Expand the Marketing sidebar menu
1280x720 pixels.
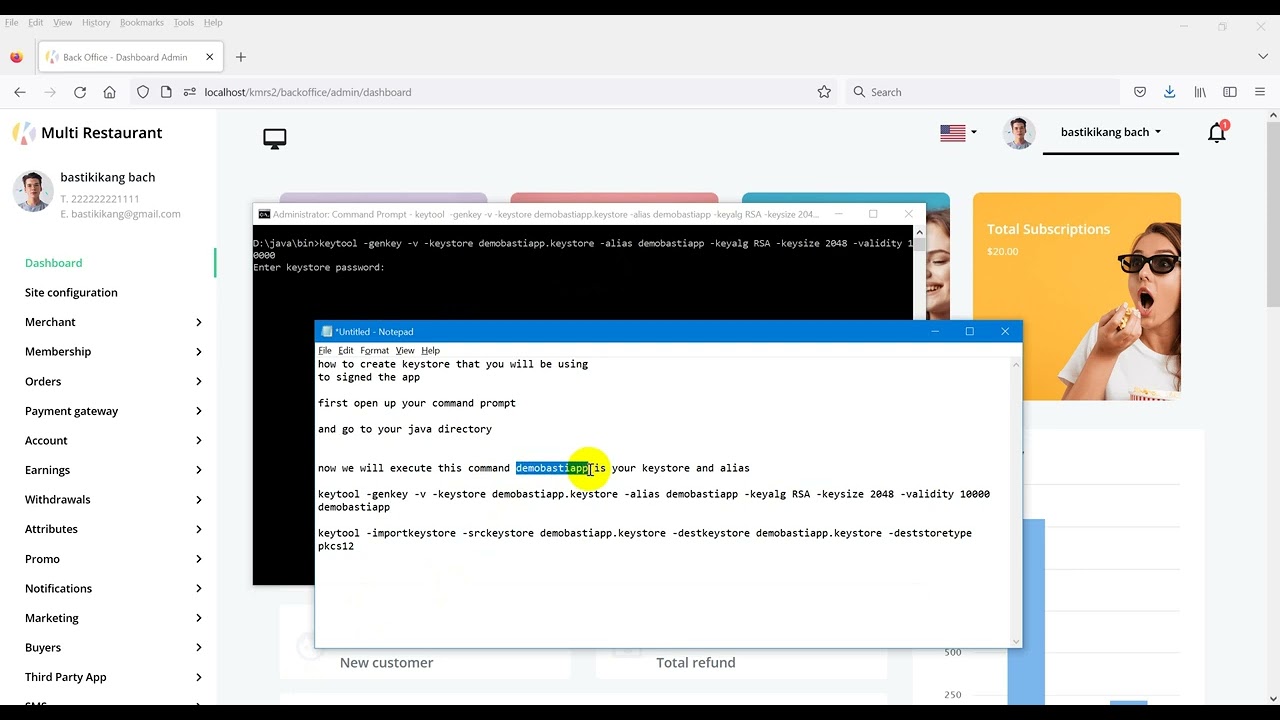tap(113, 618)
